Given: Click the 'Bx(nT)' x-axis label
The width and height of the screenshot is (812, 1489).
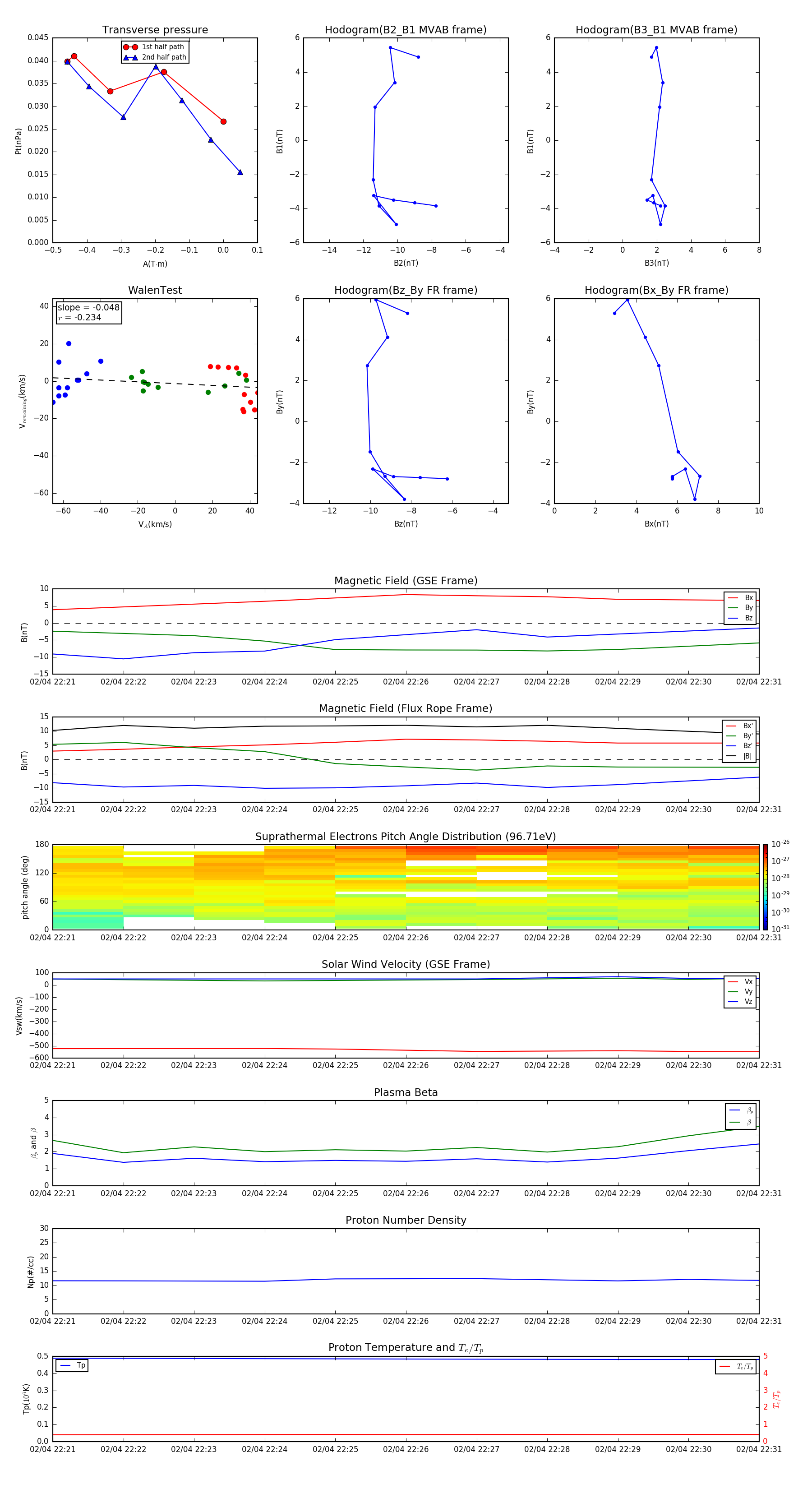Looking at the screenshot, I should (656, 524).
